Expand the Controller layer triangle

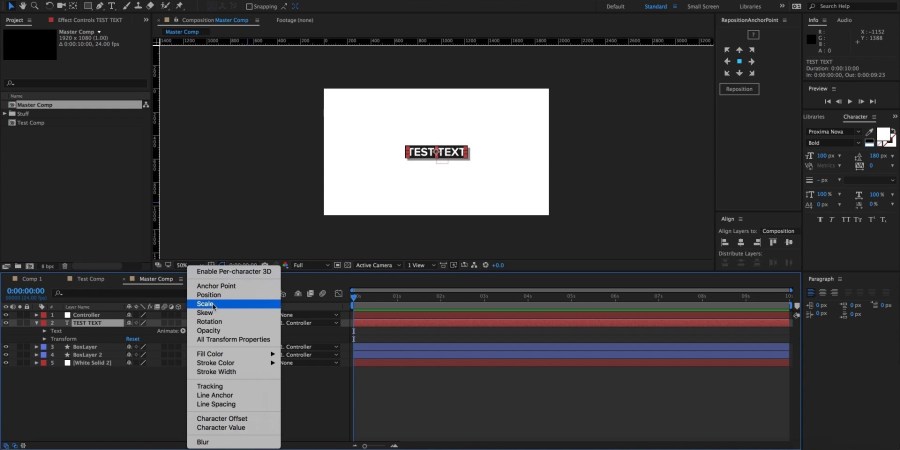point(36,315)
